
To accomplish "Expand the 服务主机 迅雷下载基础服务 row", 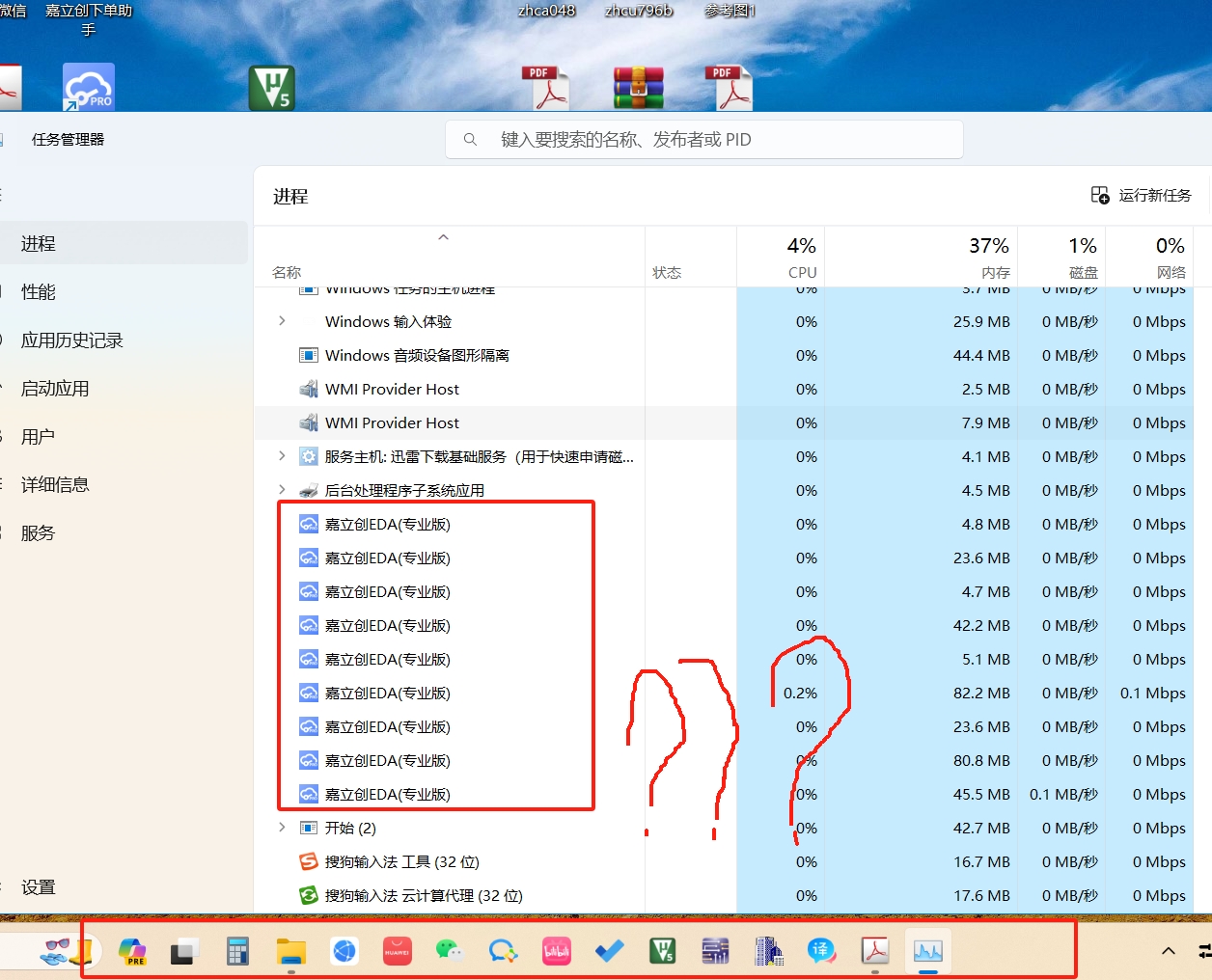I will click(x=282, y=456).
